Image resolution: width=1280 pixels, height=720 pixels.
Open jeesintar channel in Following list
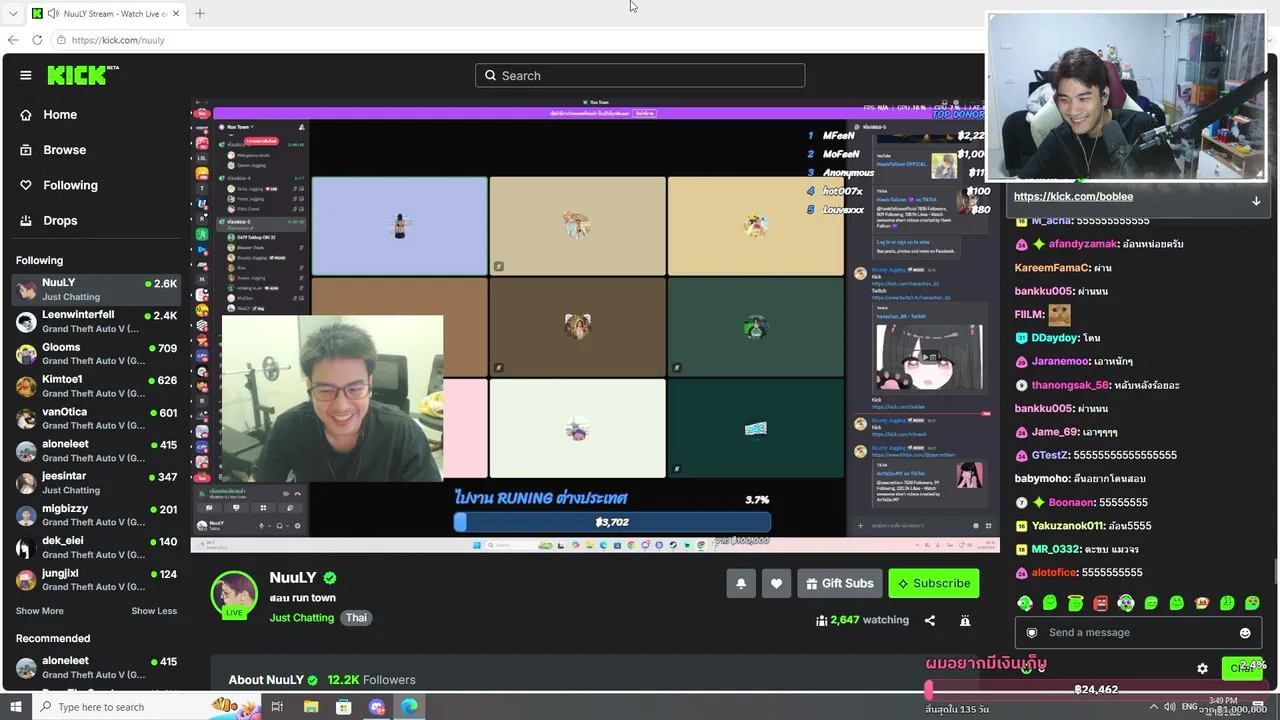point(97,483)
